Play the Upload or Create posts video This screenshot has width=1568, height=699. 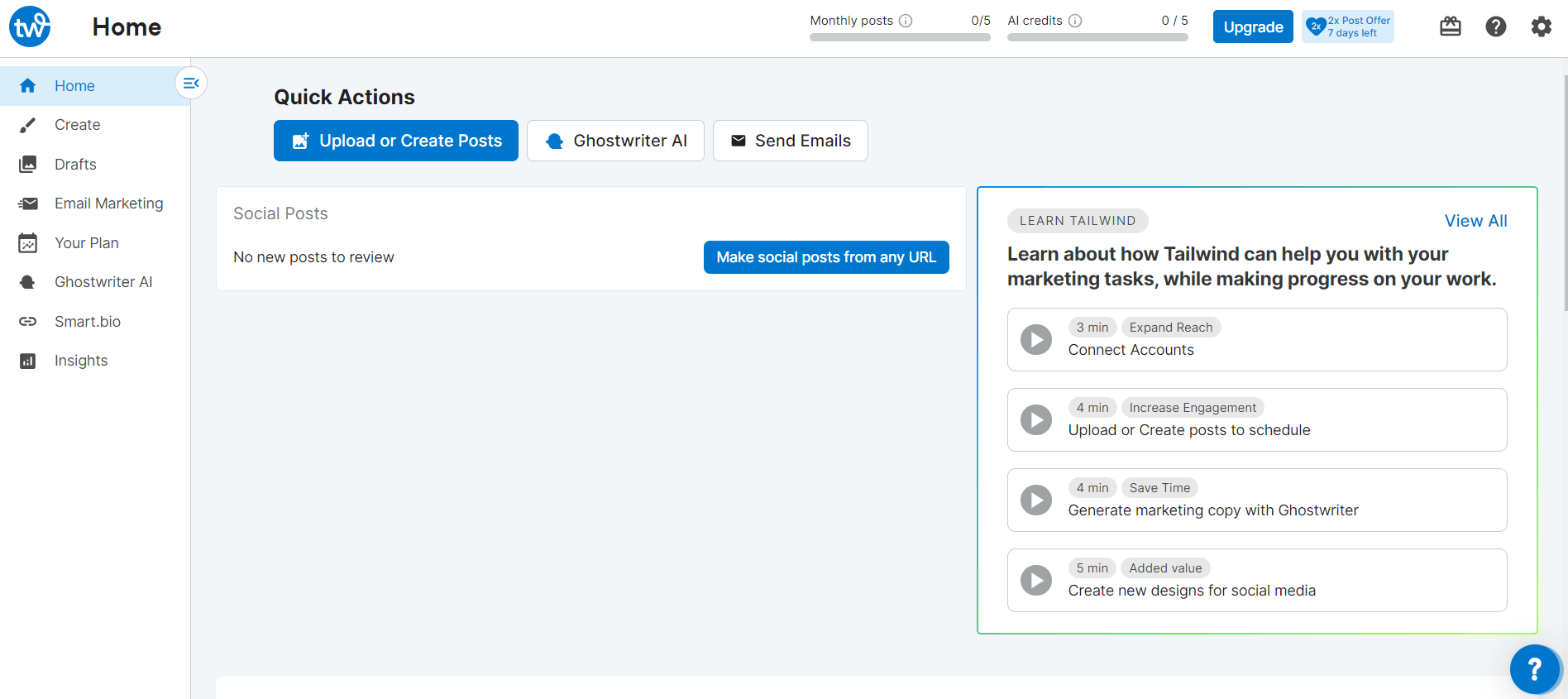click(1036, 419)
